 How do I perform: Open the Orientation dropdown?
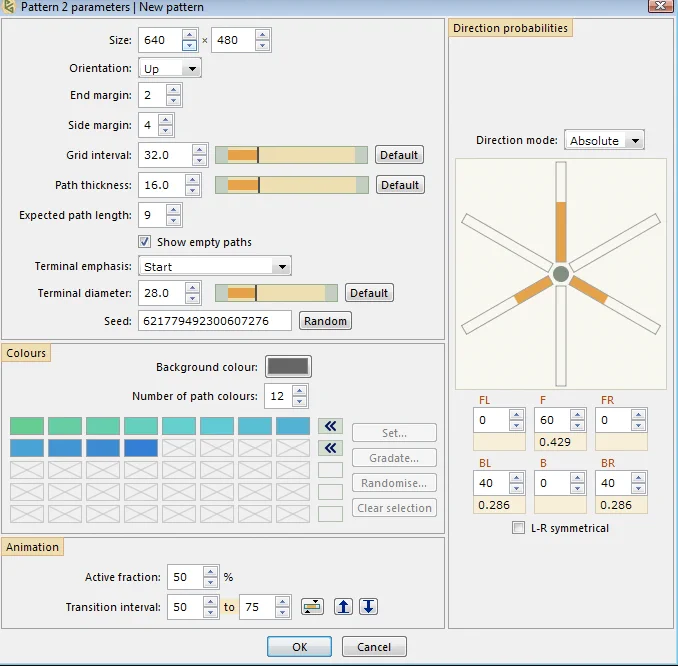tap(170, 68)
